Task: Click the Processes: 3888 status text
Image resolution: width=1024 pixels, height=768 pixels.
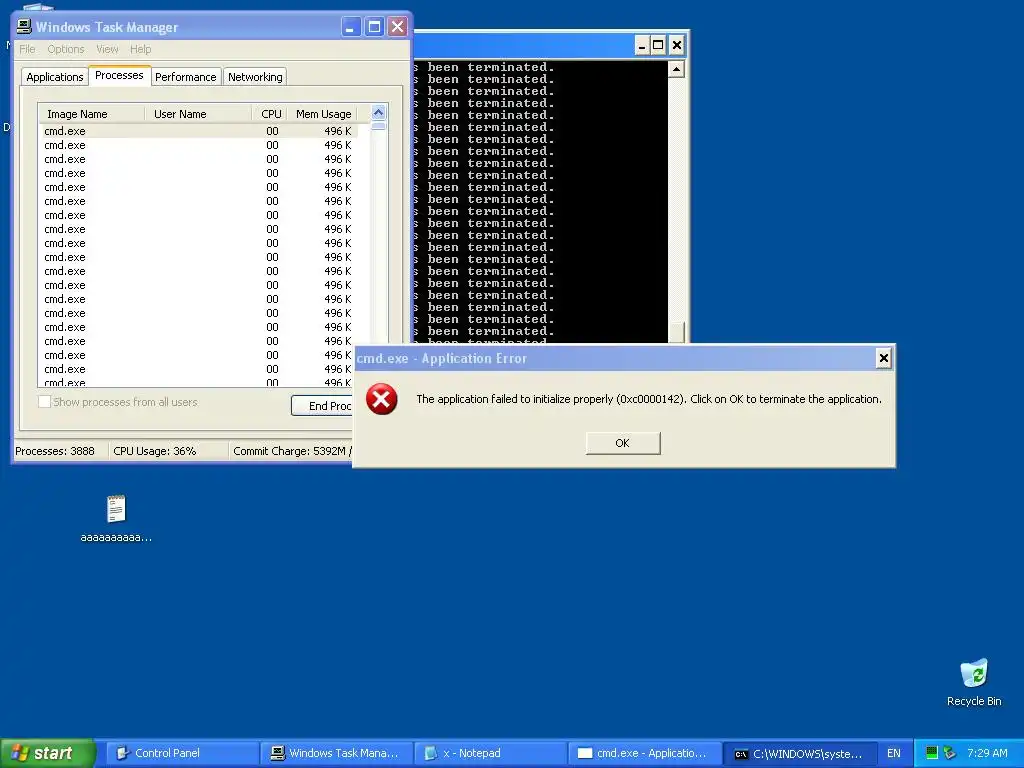Action: point(55,451)
